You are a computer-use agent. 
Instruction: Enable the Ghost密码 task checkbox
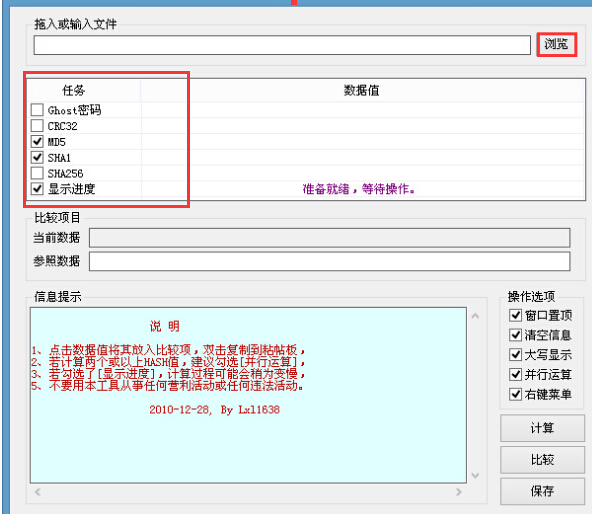[x=37, y=110]
